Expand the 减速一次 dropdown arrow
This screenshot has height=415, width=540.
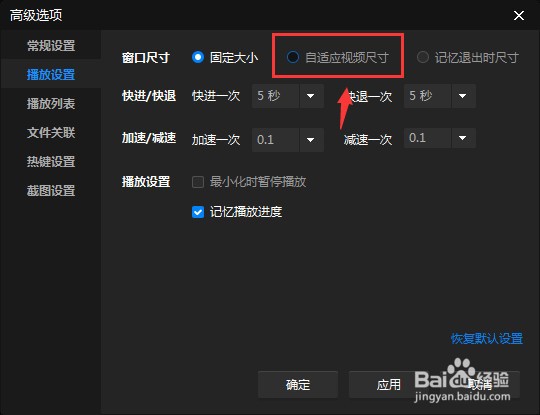click(x=463, y=138)
